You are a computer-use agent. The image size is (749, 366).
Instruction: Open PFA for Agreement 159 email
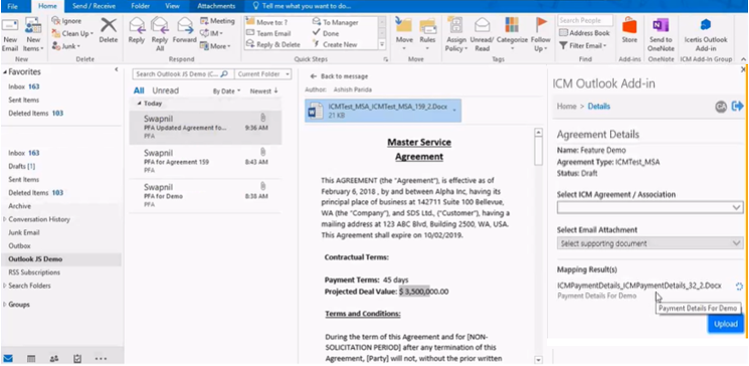tap(205, 161)
